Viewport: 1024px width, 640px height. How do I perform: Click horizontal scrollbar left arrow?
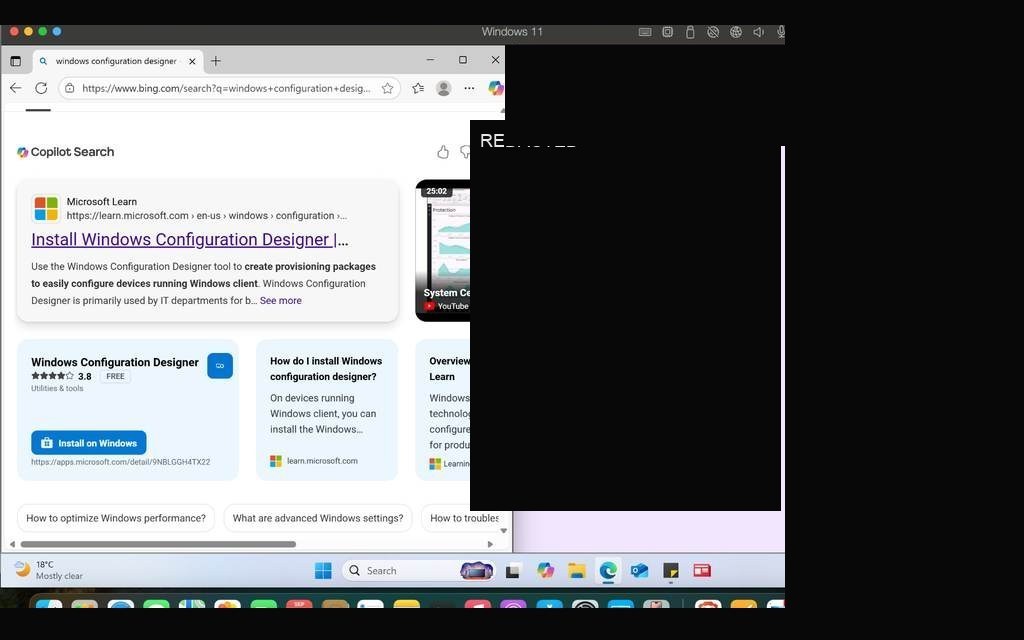tap(12, 544)
